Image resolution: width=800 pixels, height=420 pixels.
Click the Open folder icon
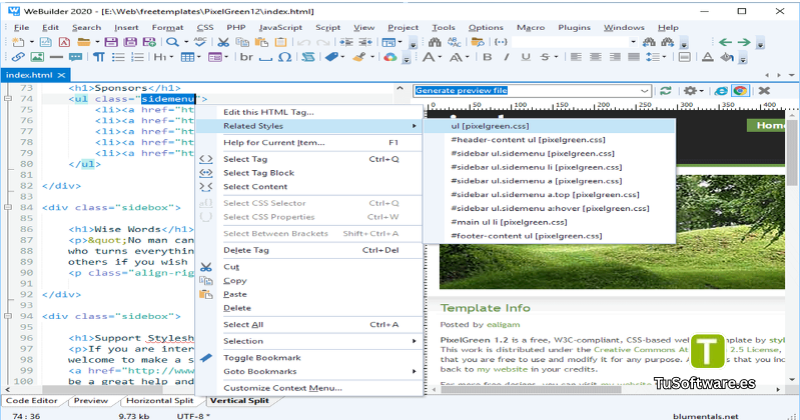[x=84, y=42]
